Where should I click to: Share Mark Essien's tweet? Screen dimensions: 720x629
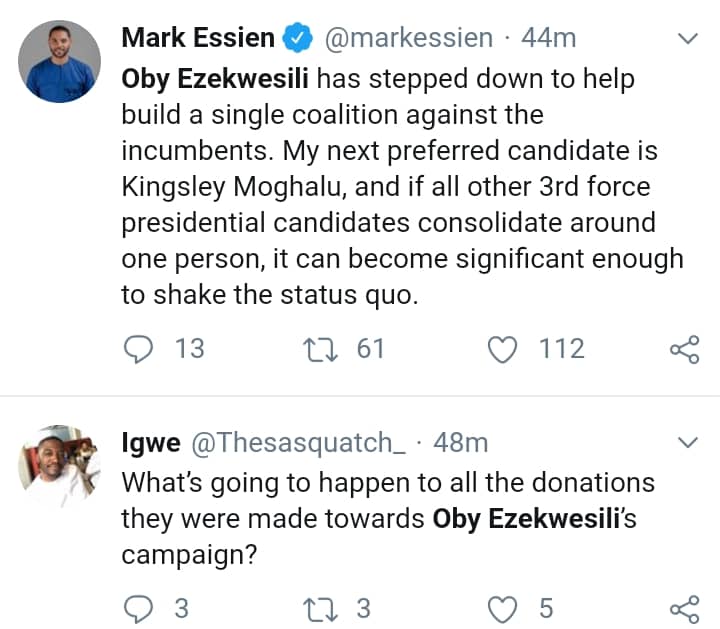684,349
